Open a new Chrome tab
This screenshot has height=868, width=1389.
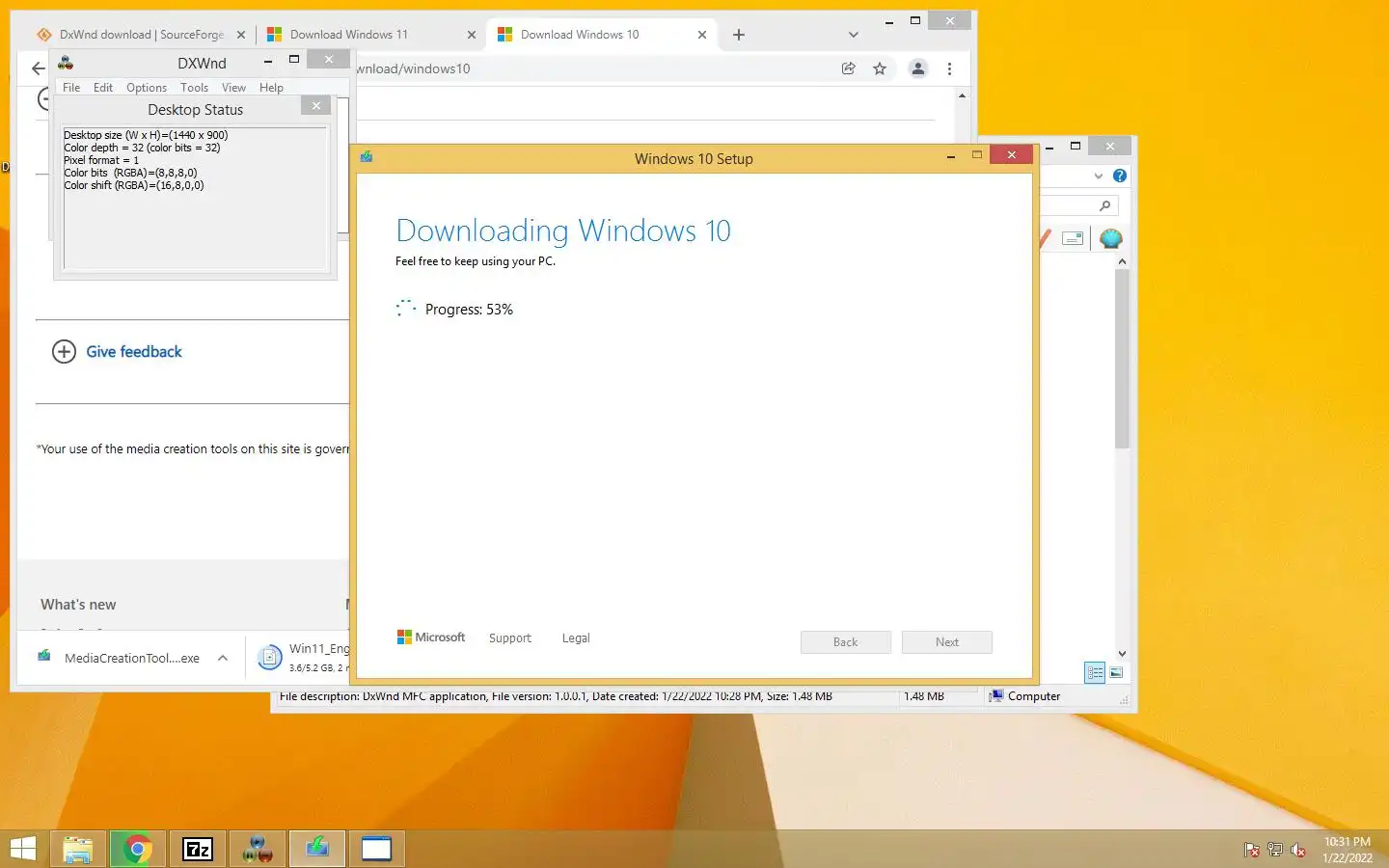(739, 35)
